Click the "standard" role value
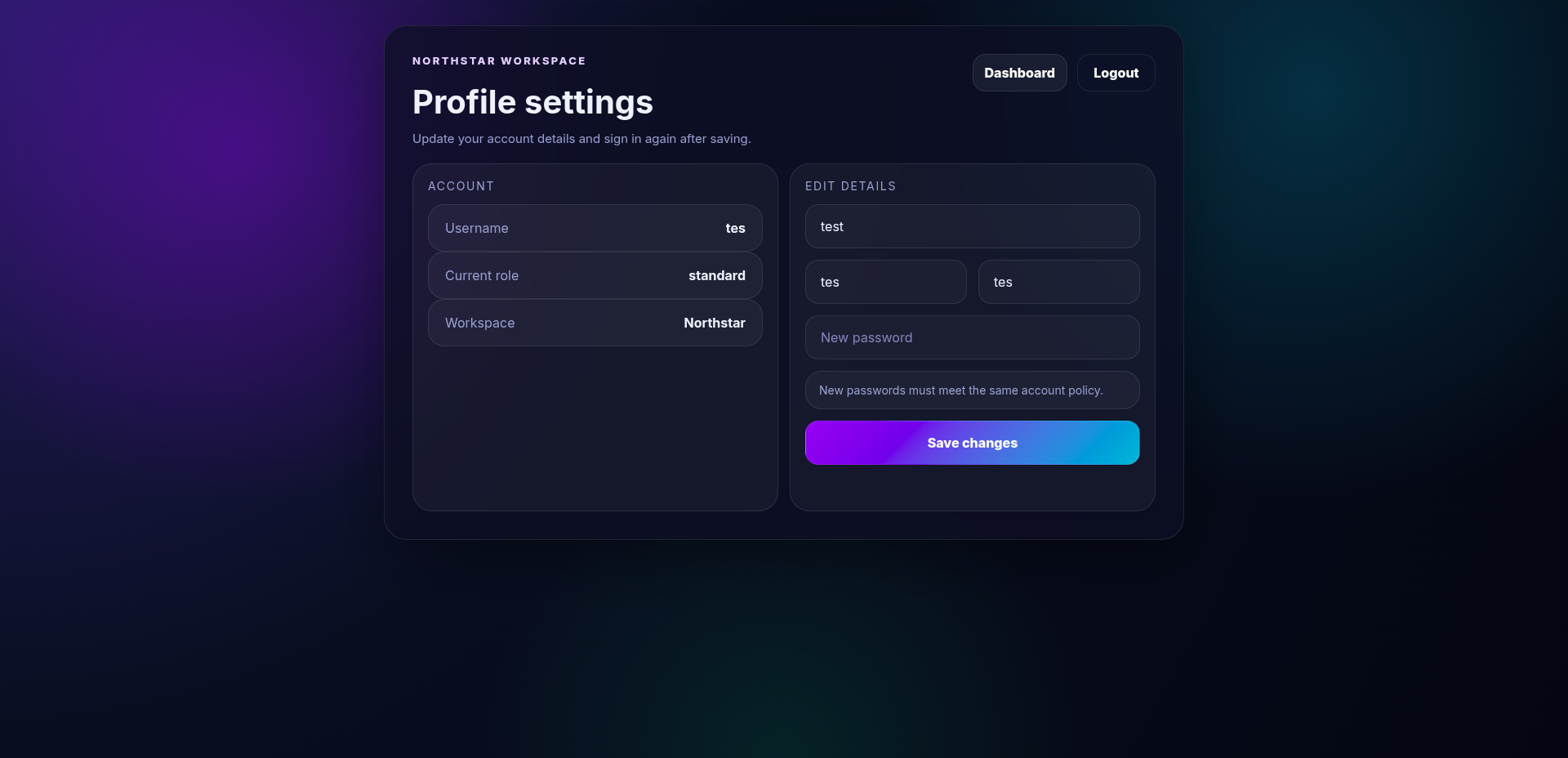This screenshot has height=758, width=1568. click(x=716, y=275)
